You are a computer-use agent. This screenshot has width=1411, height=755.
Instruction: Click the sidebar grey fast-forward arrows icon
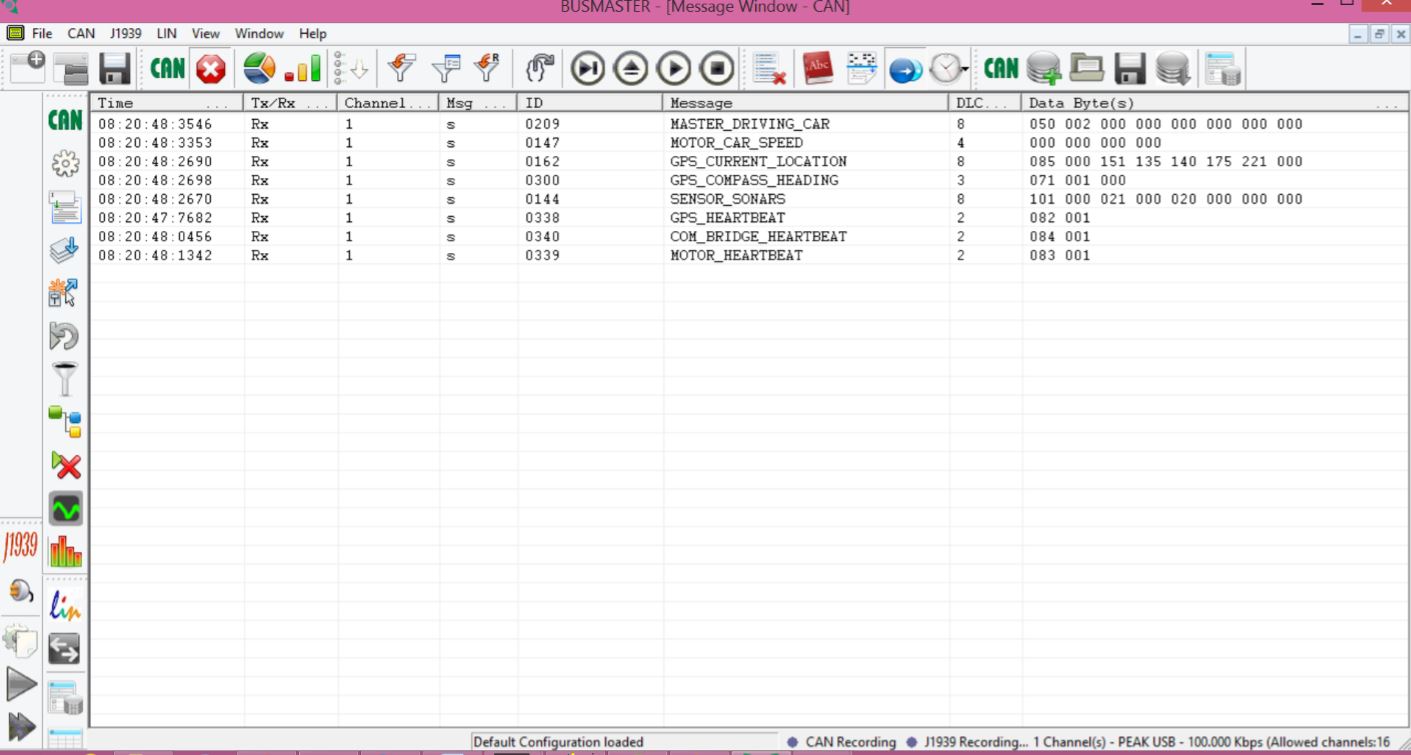(x=21, y=728)
